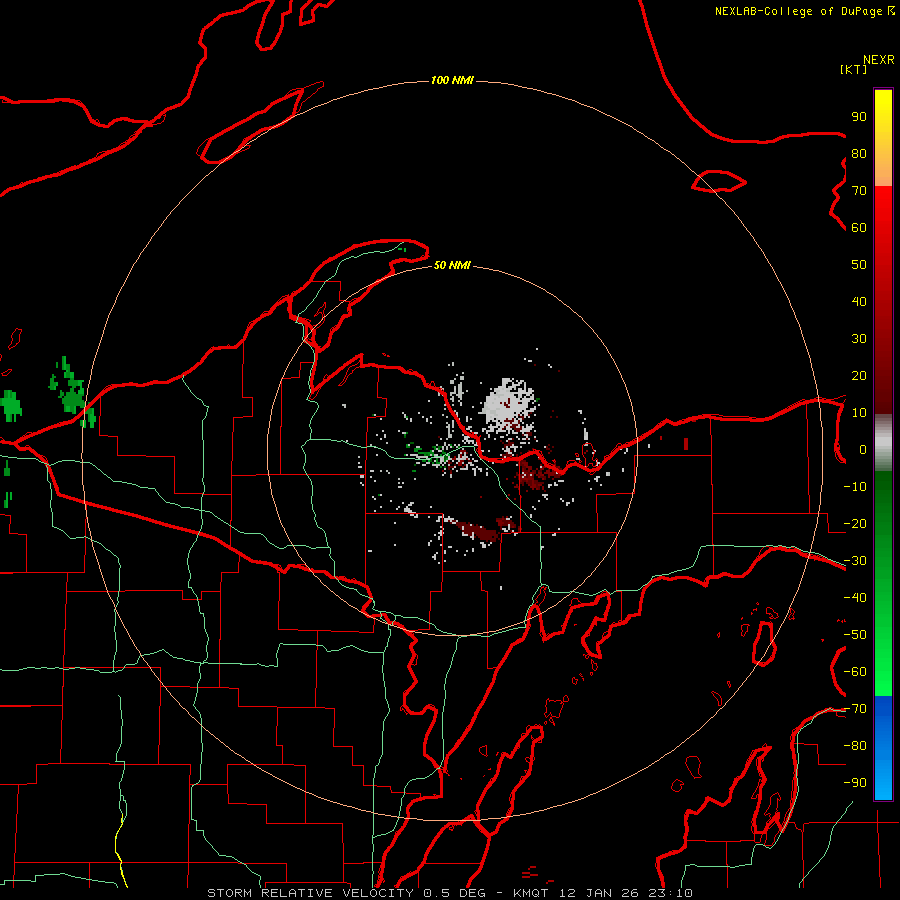Screen dimensions: 900x900
Task: Click the -10 value on the velocity scale
Action: pos(855,487)
